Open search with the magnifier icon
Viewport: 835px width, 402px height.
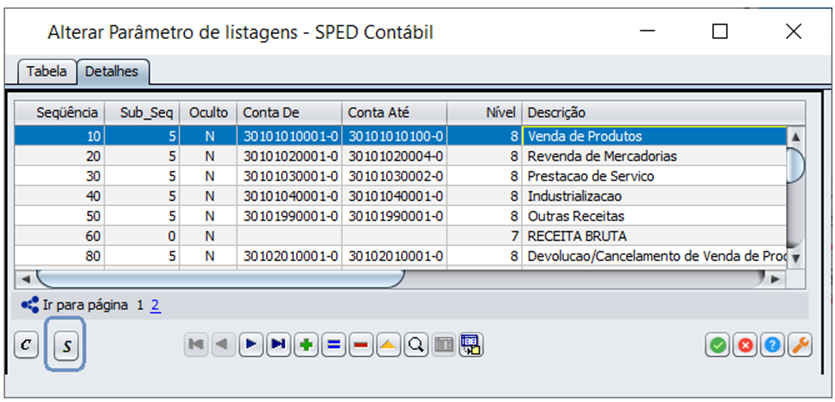(x=415, y=345)
